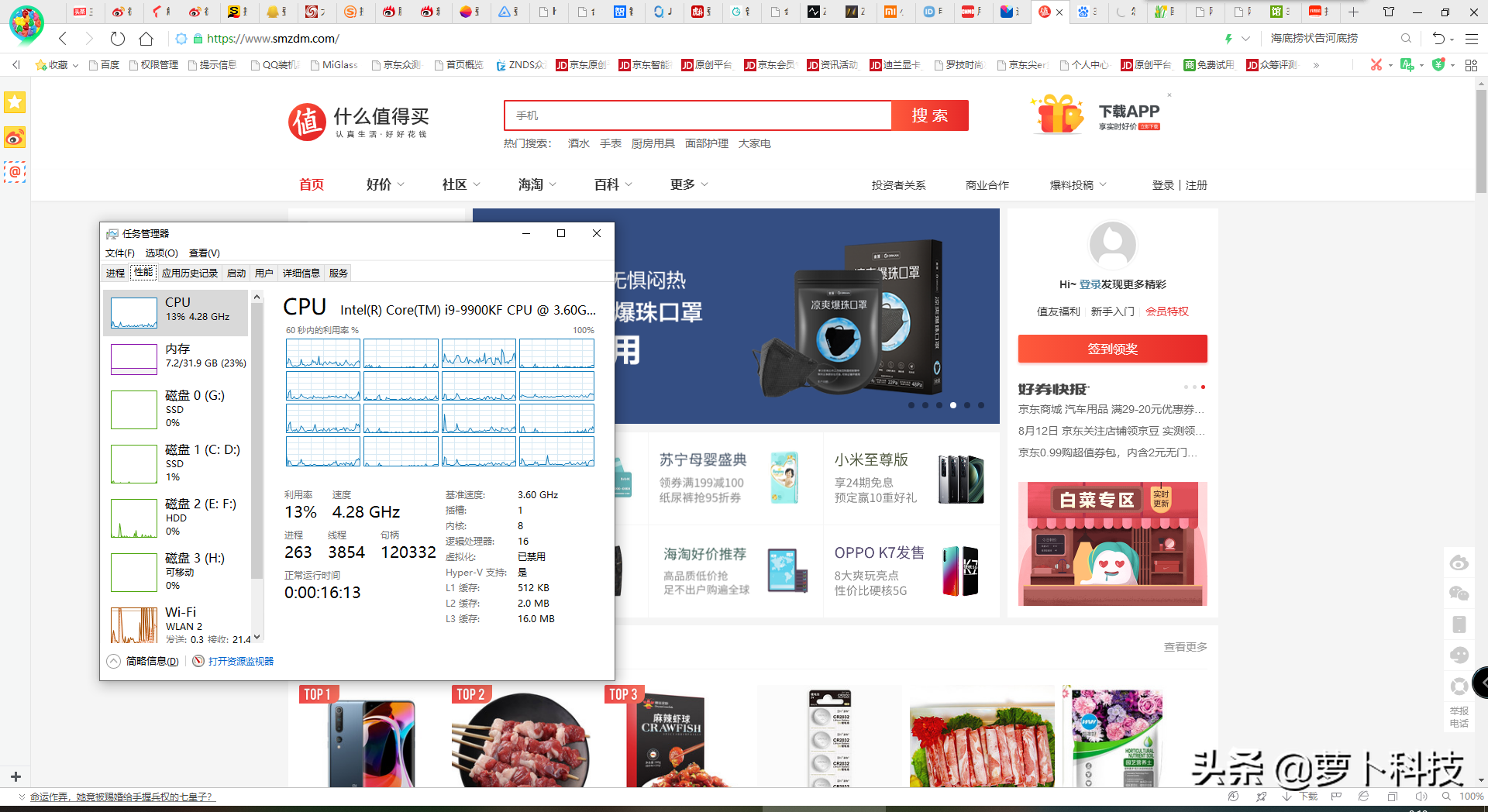This screenshot has height=812, width=1488.
Task: Select the fourth banner carousel dot
Action: [x=953, y=405]
